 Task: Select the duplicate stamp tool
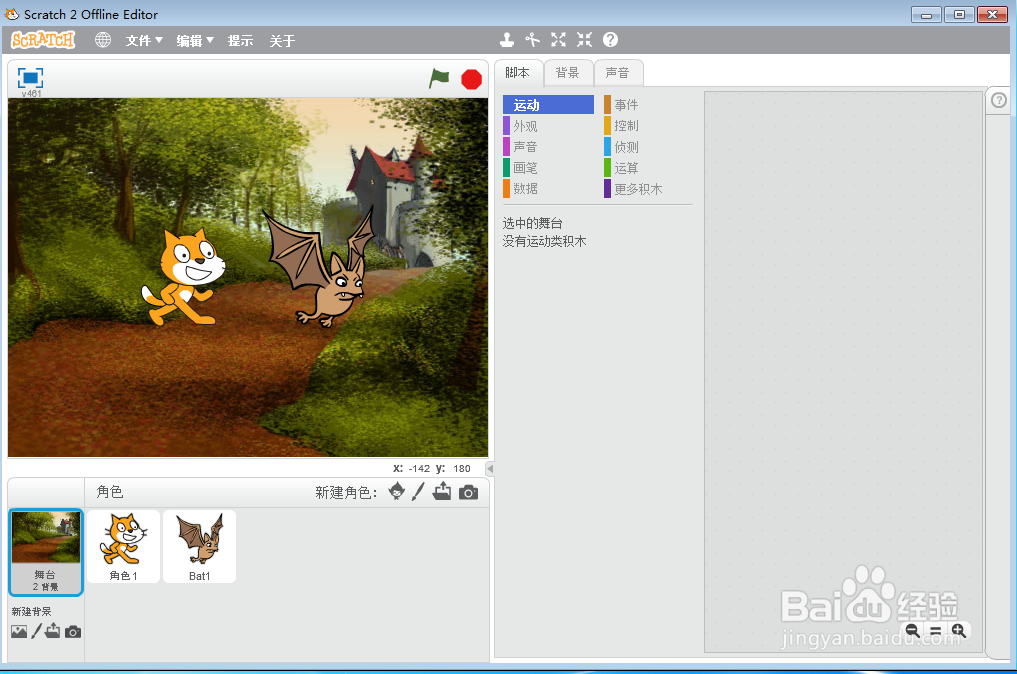click(507, 40)
